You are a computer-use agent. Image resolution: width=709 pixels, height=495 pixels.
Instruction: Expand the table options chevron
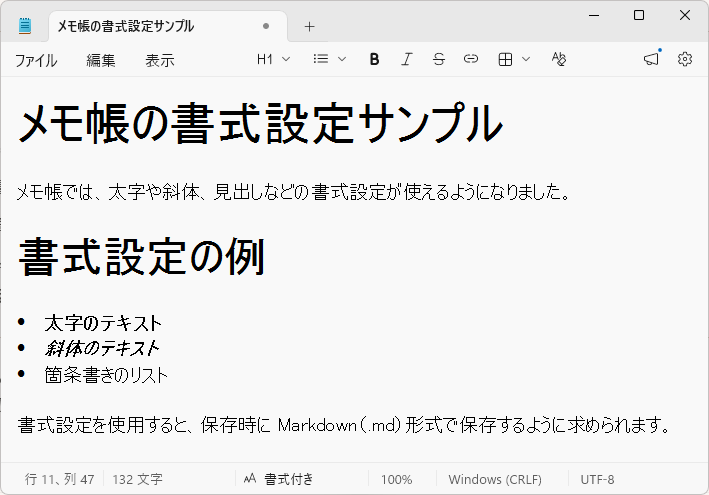coord(526,59)
